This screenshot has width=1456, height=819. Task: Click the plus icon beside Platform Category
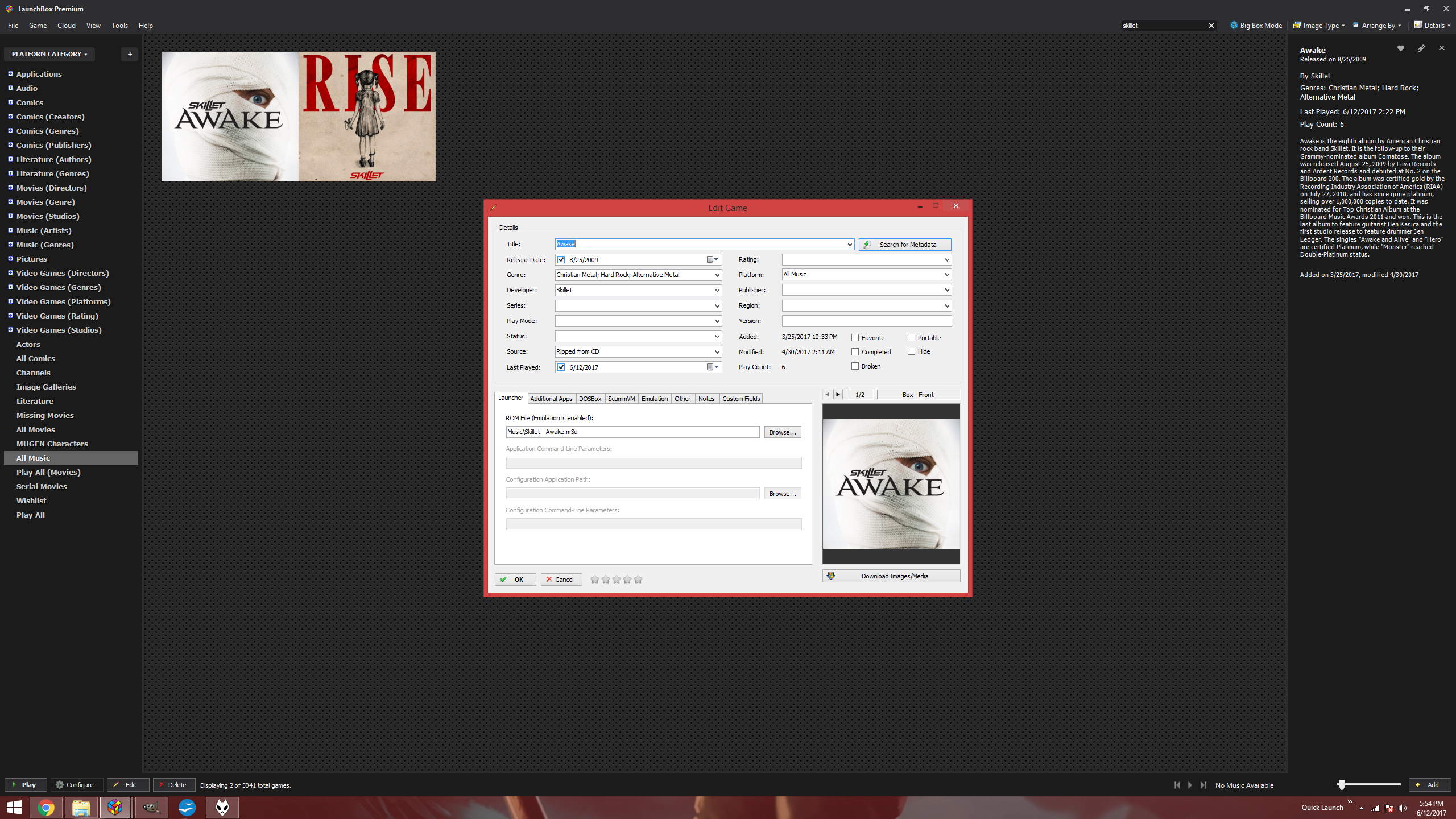(130, 54)
